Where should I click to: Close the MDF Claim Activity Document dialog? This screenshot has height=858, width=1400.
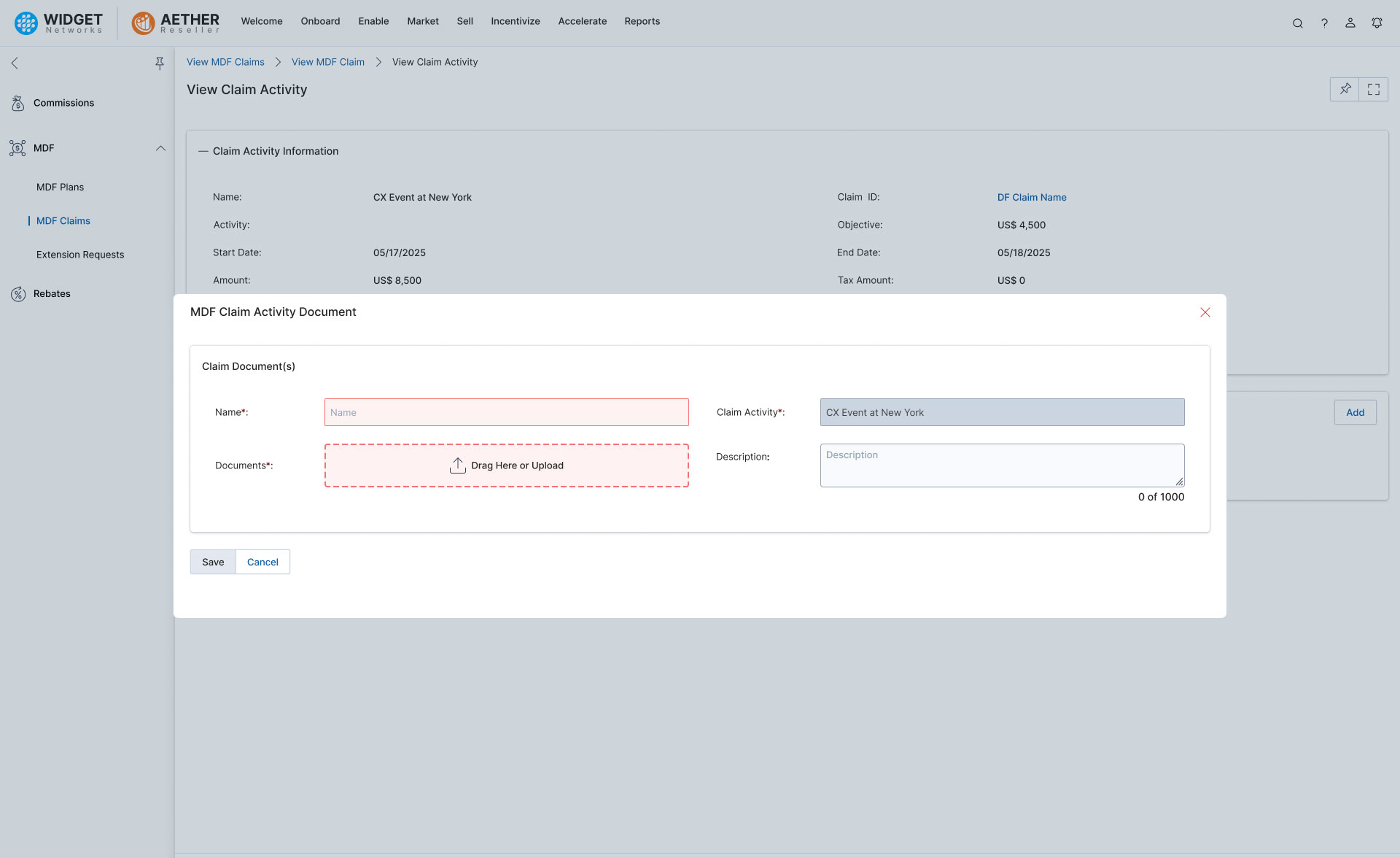click(1205, 312)
